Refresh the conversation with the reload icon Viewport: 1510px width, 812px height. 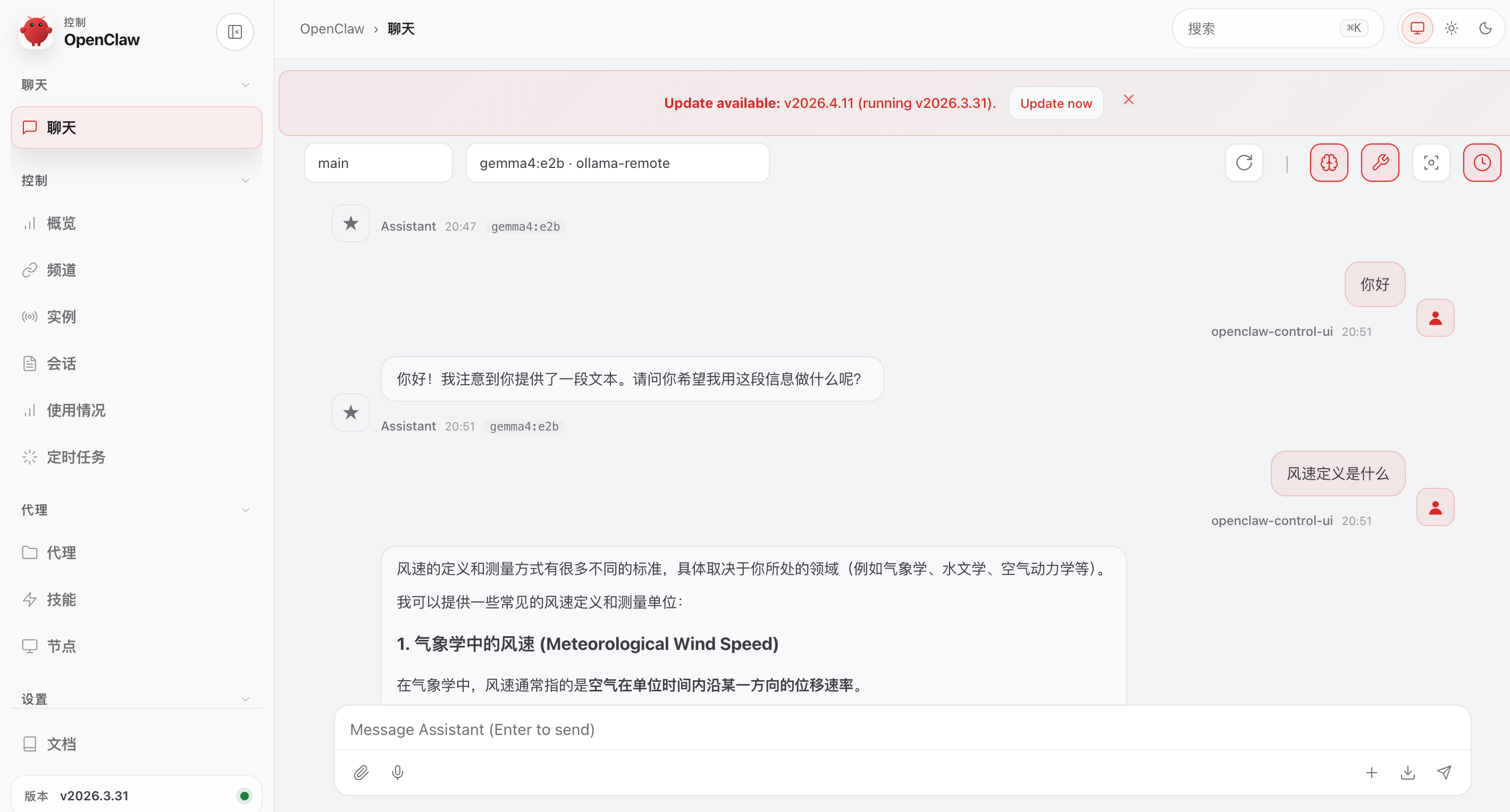coord(1244,162)
